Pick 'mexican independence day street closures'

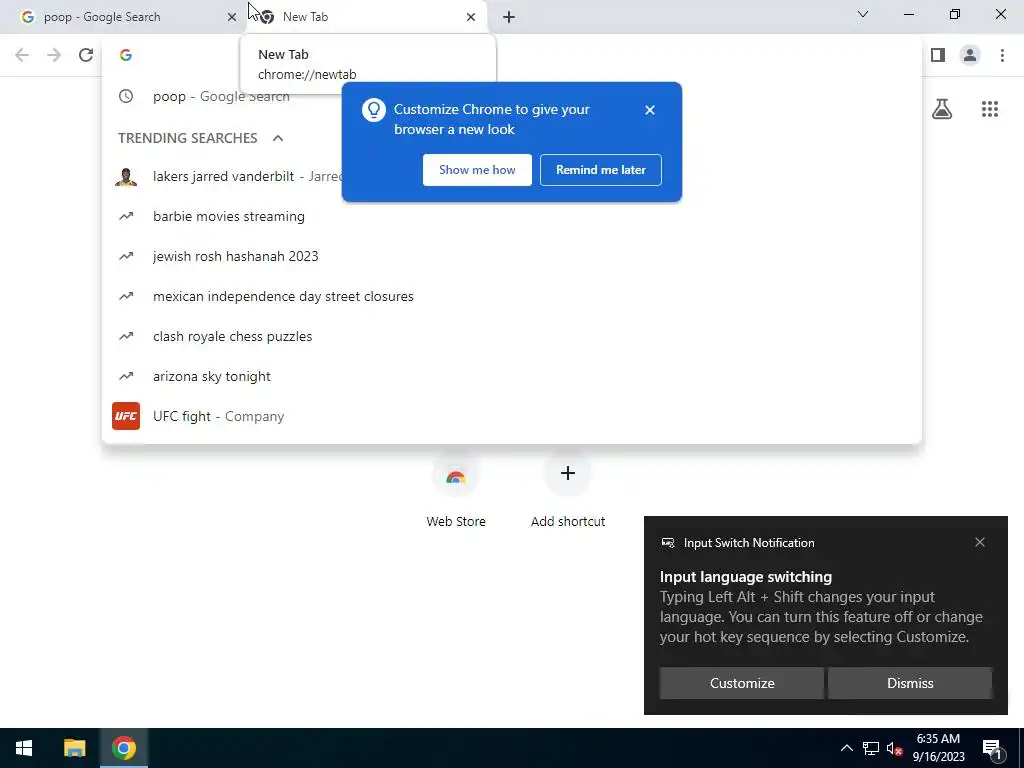tap(511, 296)
